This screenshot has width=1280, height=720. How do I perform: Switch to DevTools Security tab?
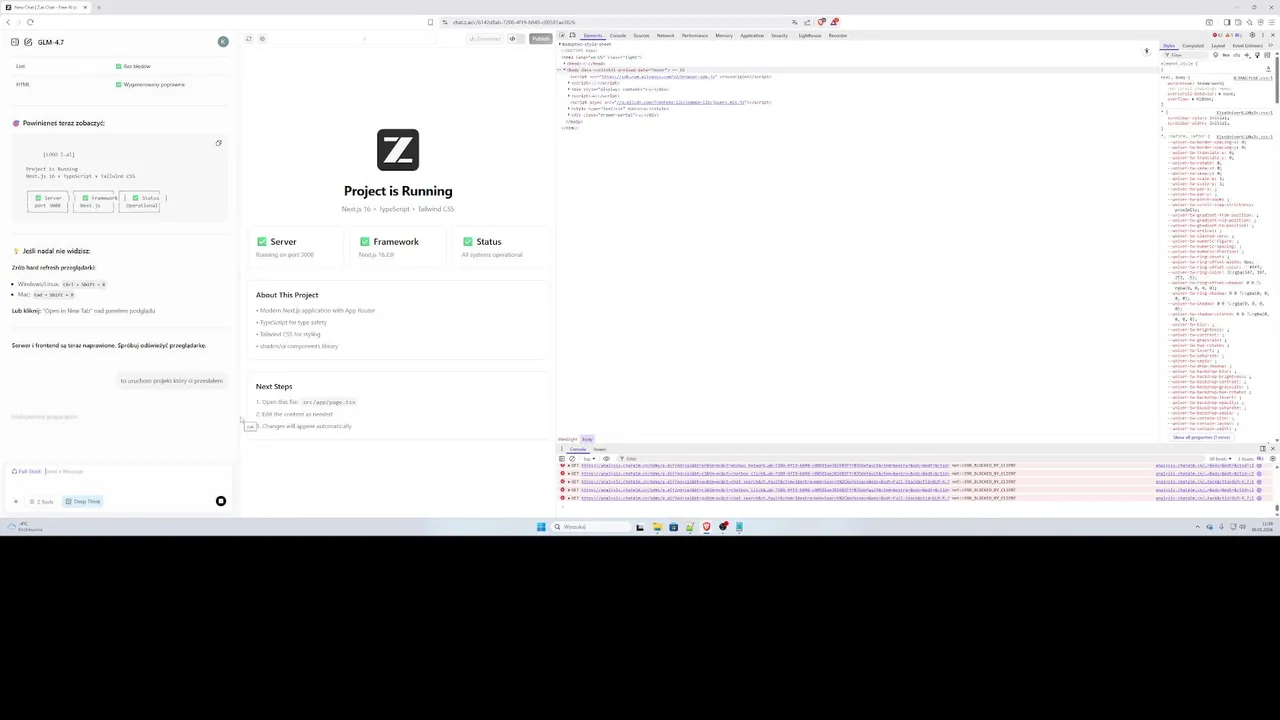[779, 35]
